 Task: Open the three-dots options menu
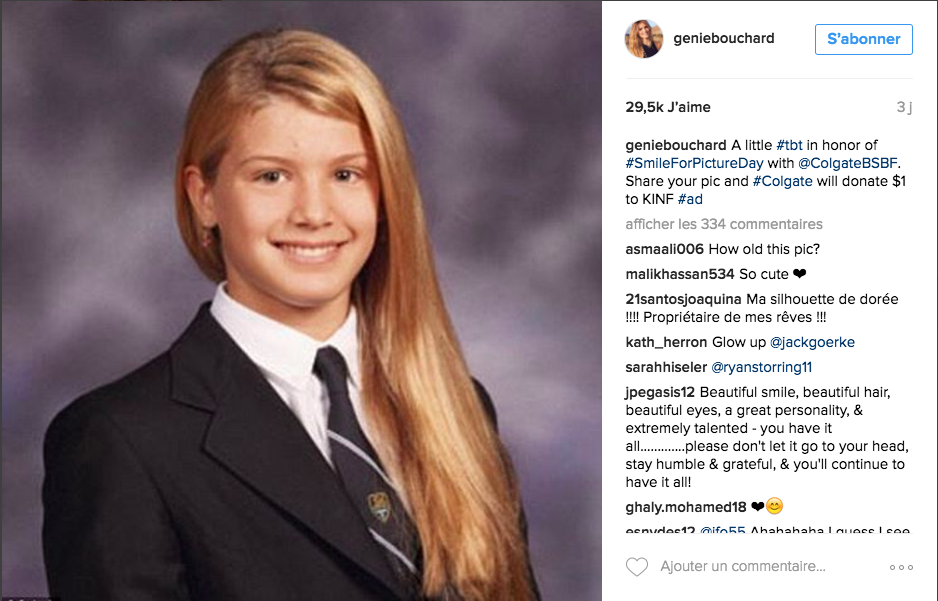click(901, 567)
